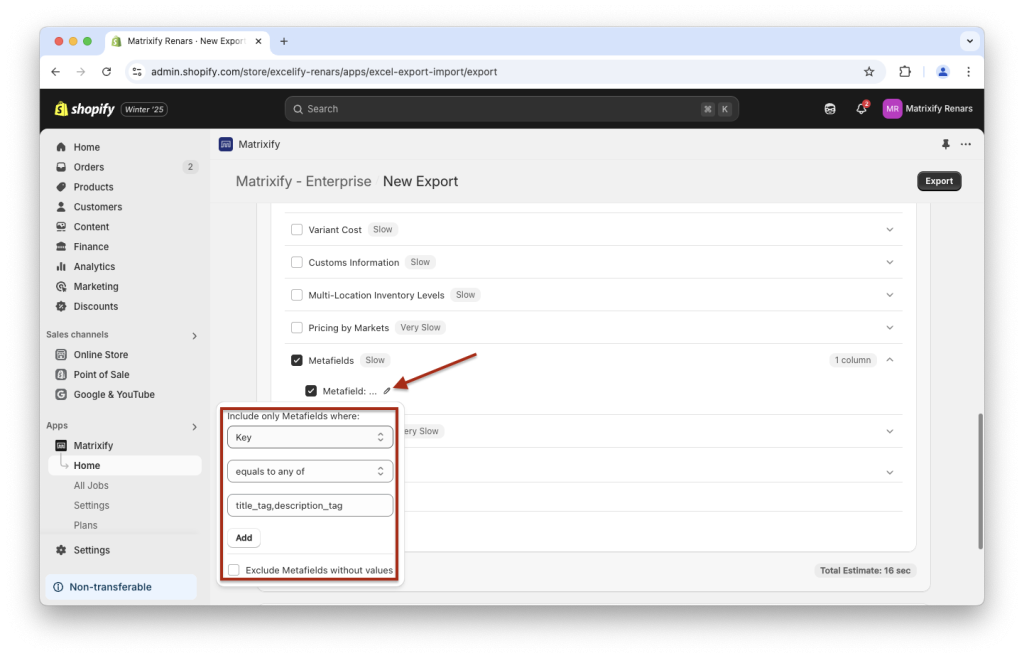Pin the Matrixify app using the pin icon
The width and height of the screenshot is (1024, 658).
coord(944,144)
